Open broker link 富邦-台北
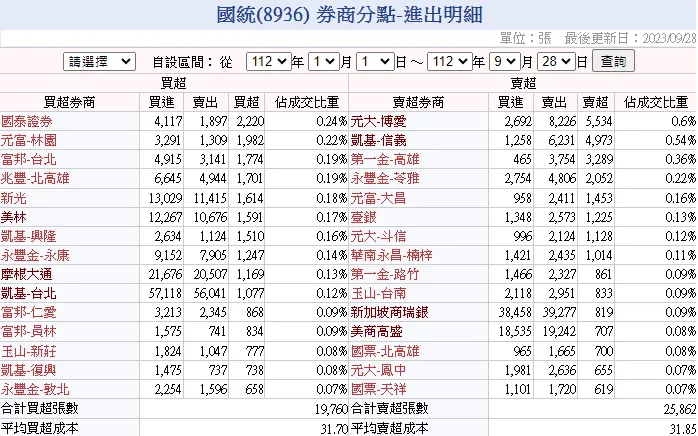The width and height of the screenshot is (698, 436). 29,159
